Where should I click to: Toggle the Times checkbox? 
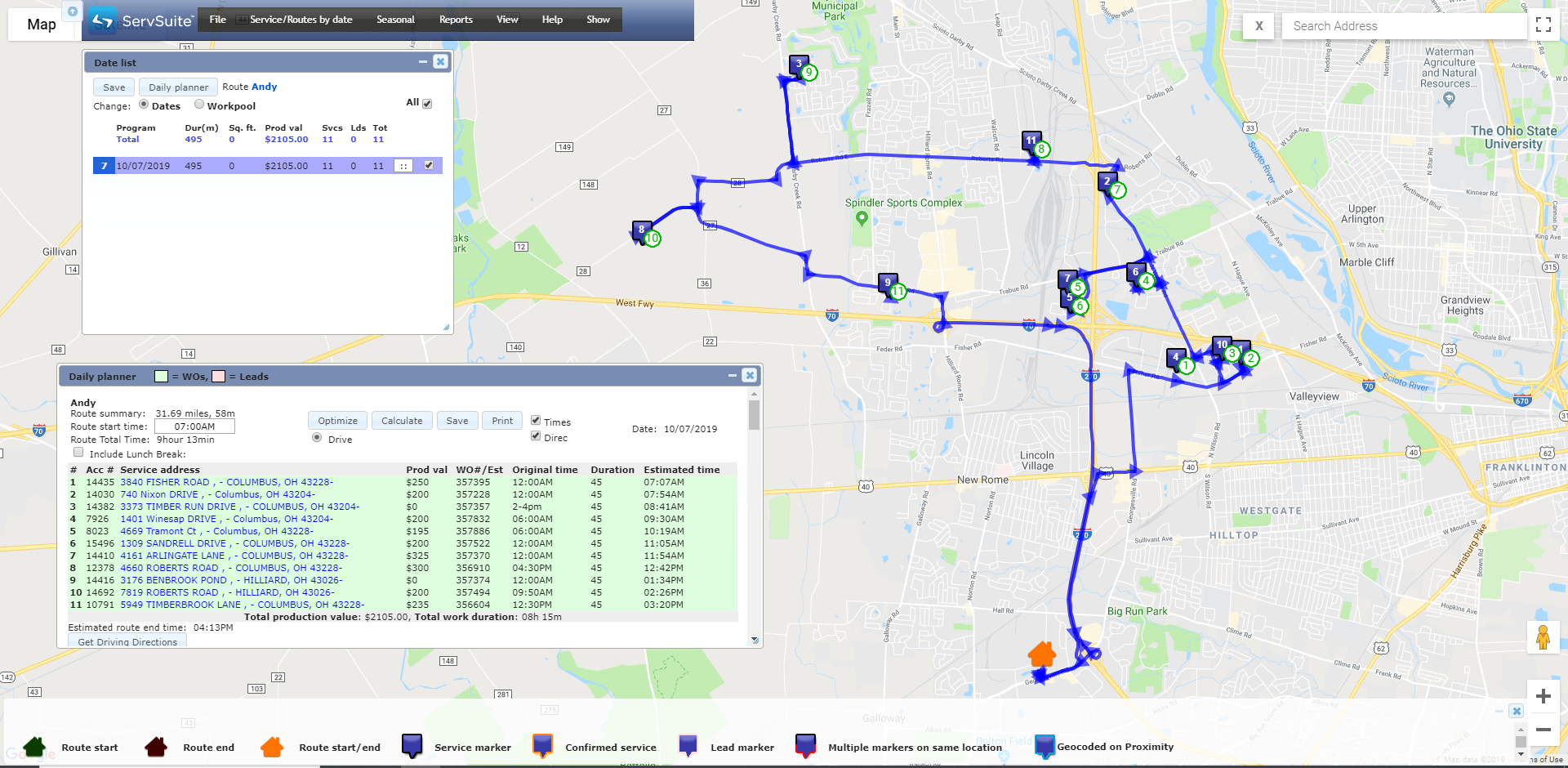(536, 420)
